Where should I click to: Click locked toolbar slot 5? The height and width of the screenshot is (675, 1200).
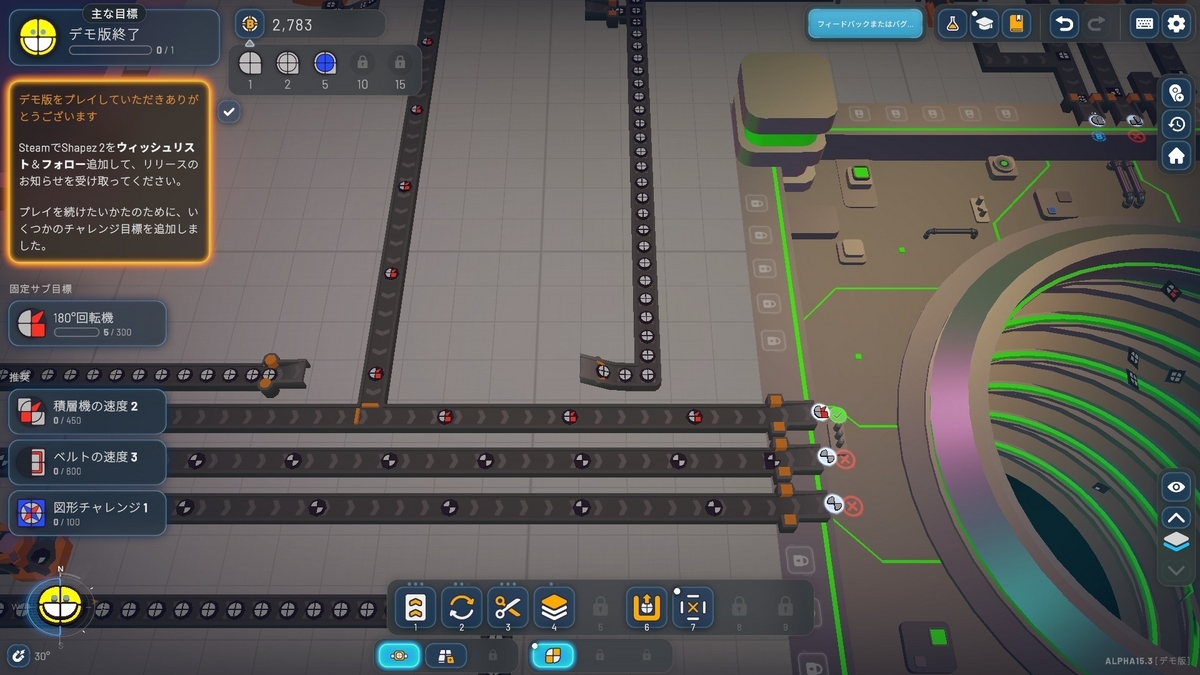(600, 607)
